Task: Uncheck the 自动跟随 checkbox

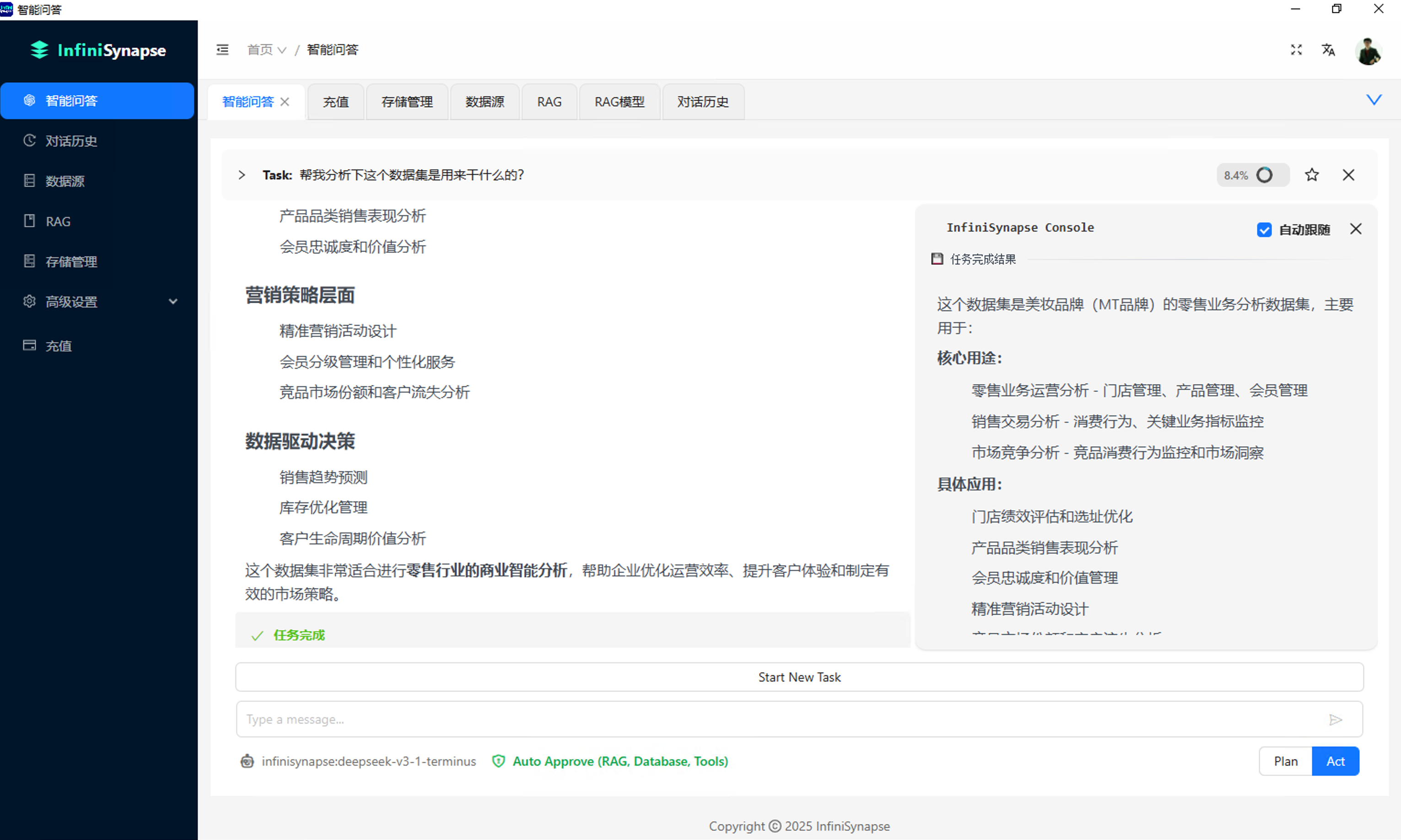Action: (1264, 230)
